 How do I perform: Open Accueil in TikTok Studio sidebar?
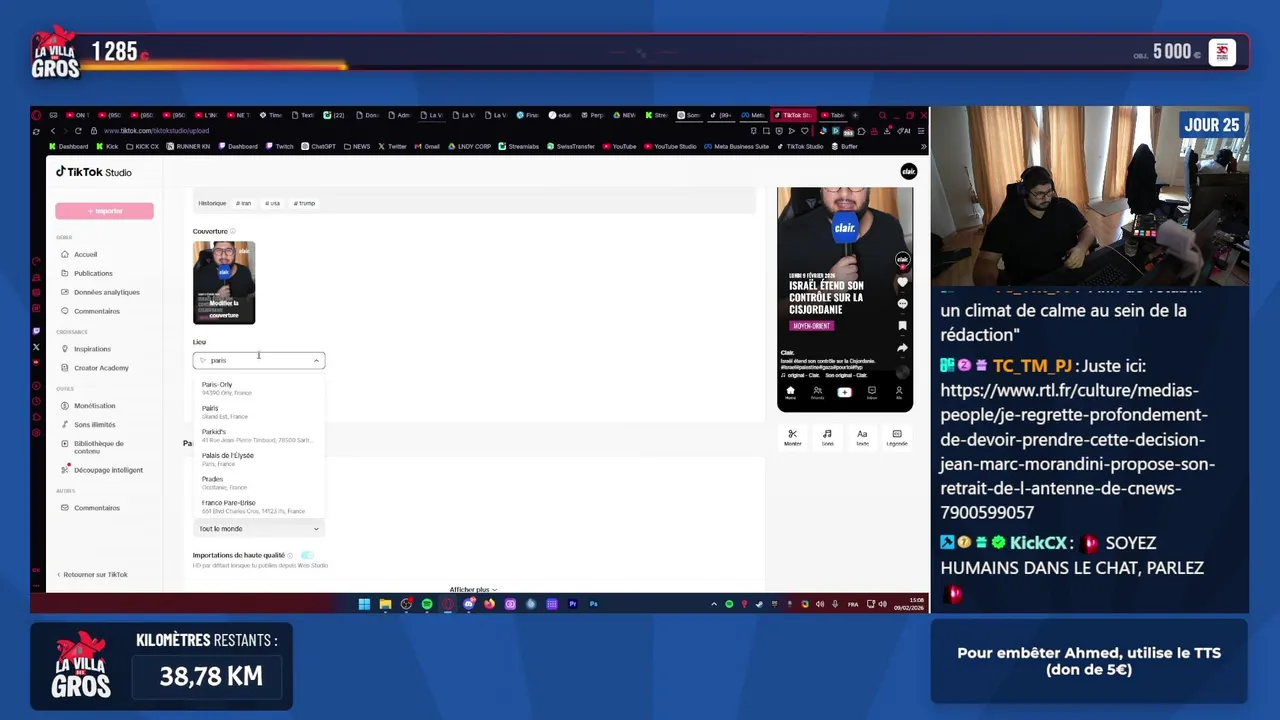coord(85,254)
